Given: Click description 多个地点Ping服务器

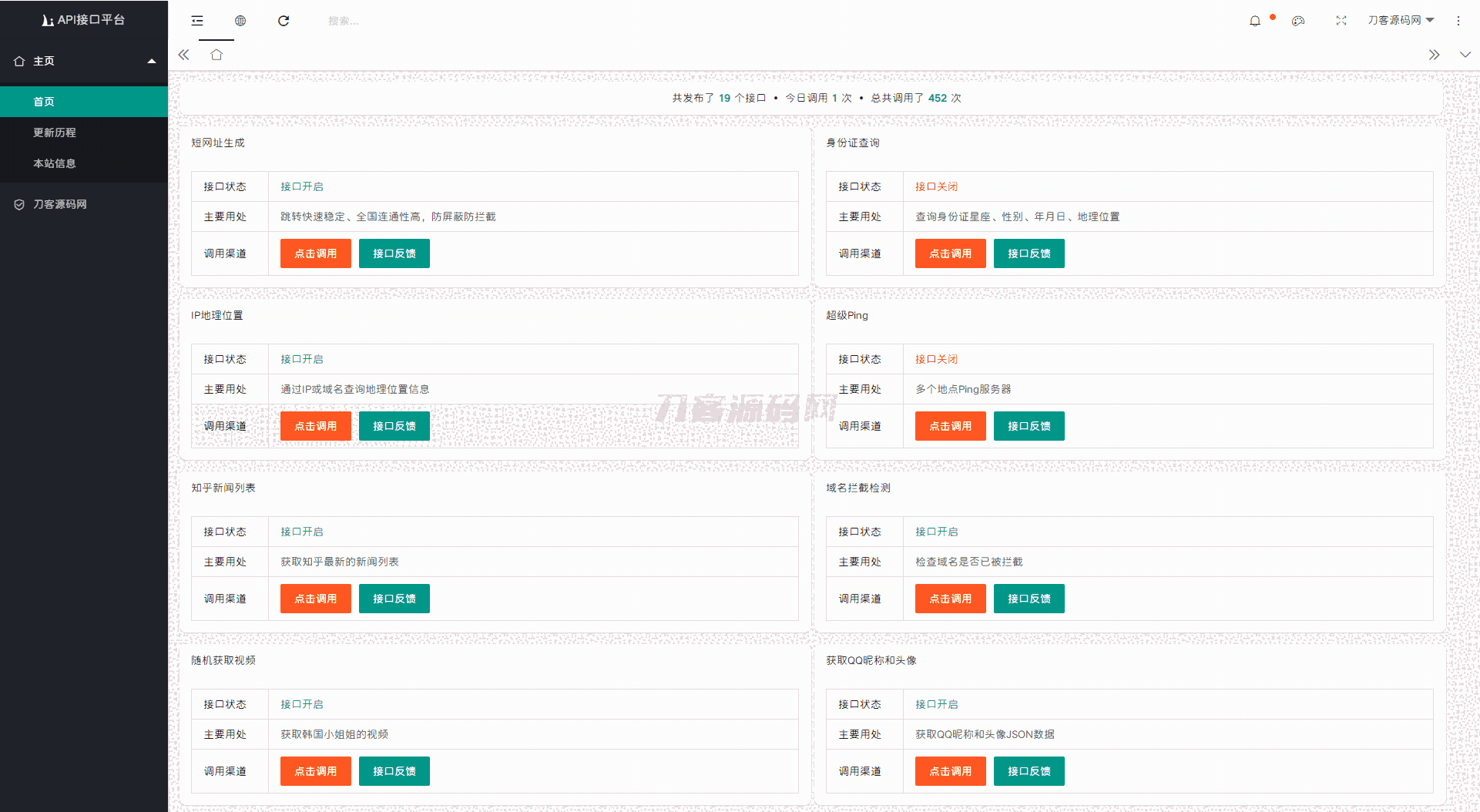Looking at the screenshot, I should (963, 389).
